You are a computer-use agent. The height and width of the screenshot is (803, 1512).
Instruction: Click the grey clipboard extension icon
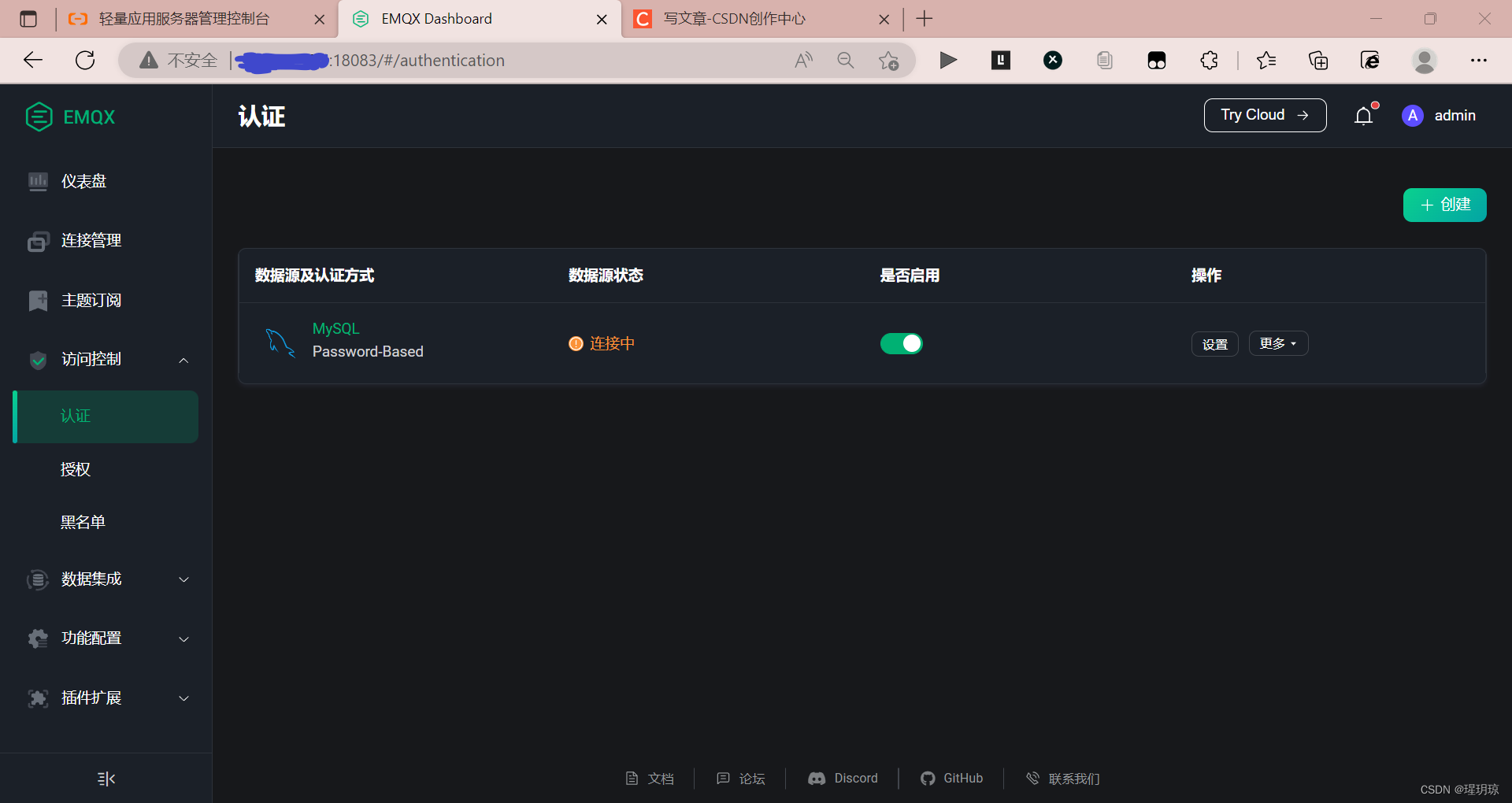click(x=1105, y=60)
